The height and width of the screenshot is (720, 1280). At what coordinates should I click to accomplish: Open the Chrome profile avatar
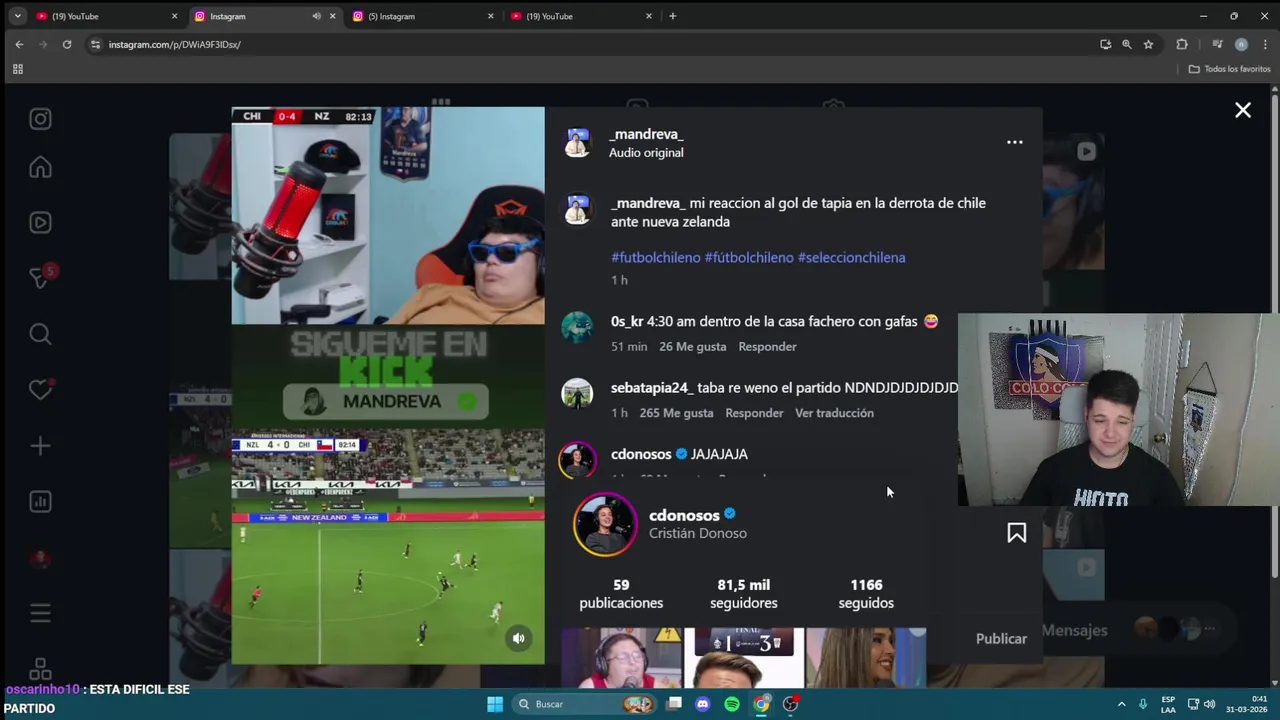tap(1241, 44)
